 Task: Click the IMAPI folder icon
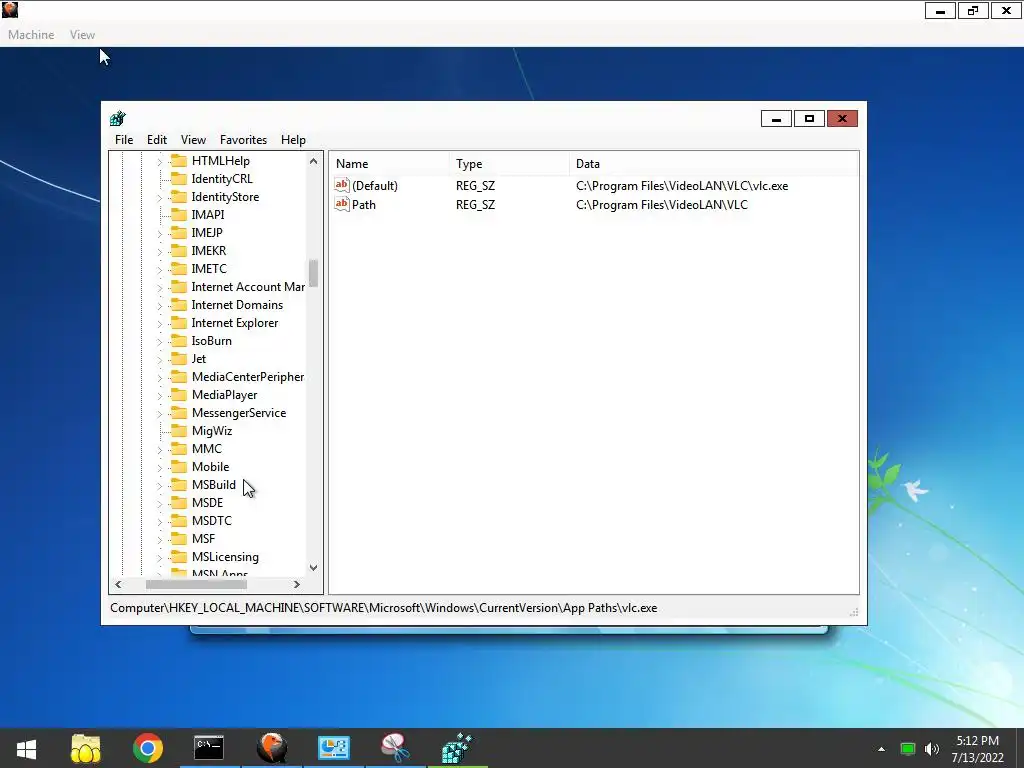coord(179,214)
